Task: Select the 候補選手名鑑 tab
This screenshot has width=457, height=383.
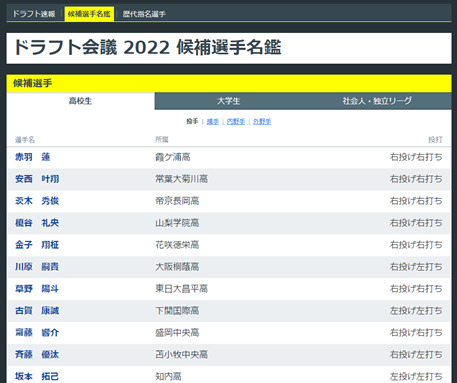Action: [89, 14]
